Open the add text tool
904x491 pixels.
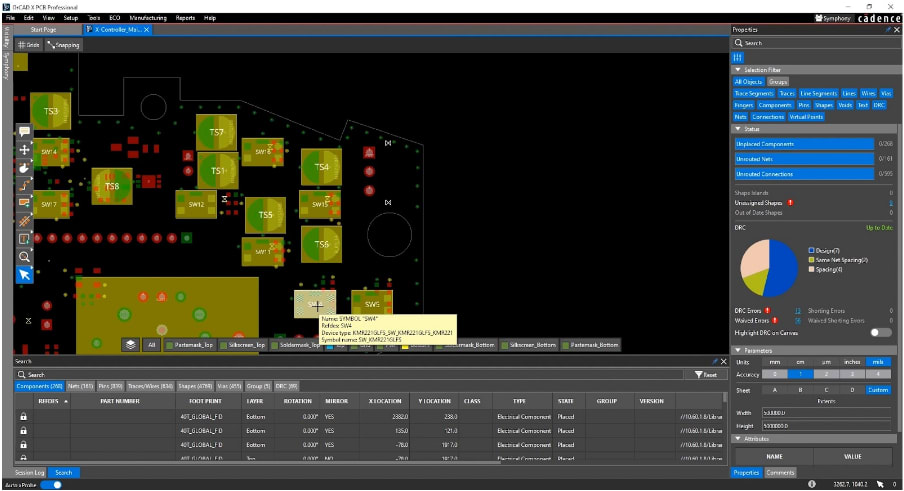click(x=24, y=239)
